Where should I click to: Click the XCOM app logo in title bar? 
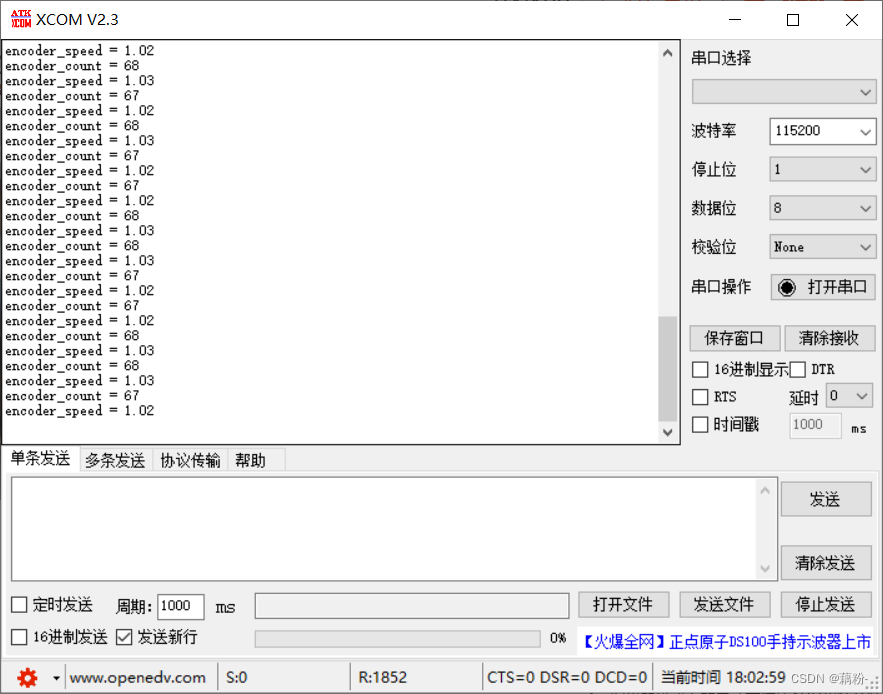[x=21, y=19]
